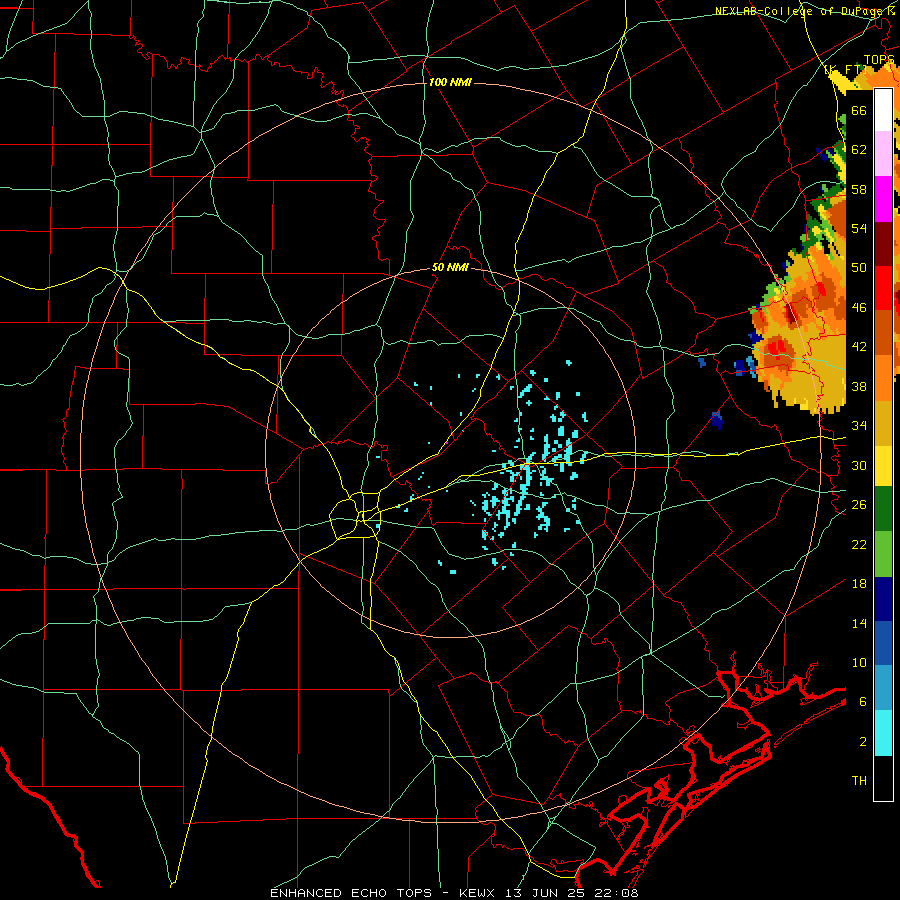Click legend value 46

pyautogui.click(x=859, y=308)
